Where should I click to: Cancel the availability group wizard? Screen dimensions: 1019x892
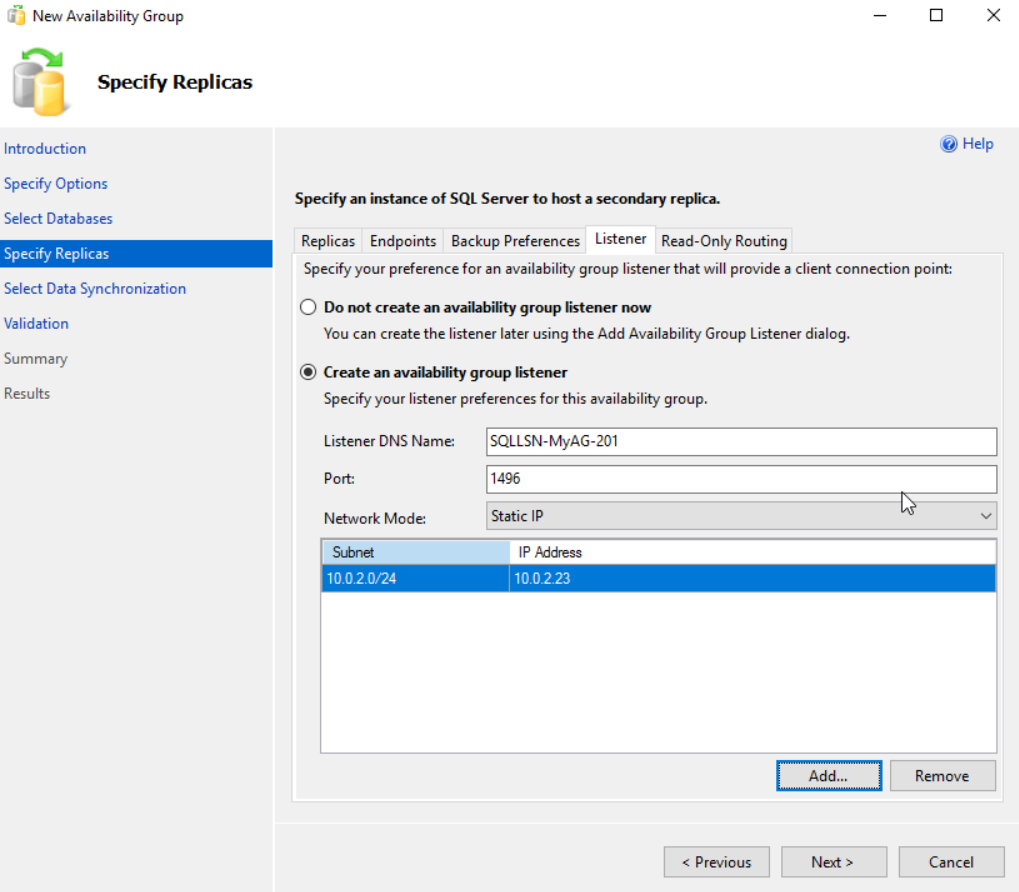coord(950,862)
